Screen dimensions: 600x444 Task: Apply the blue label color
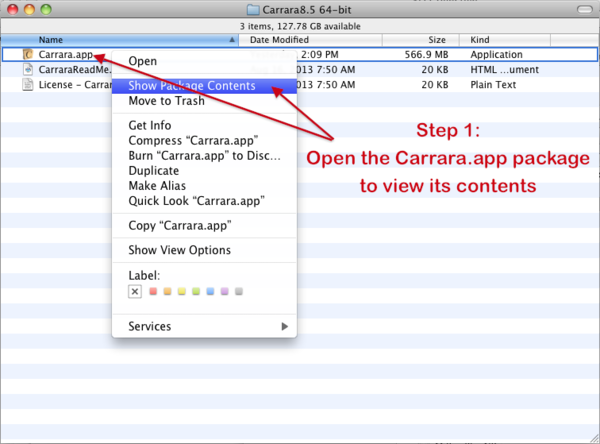tap(210, 292)
